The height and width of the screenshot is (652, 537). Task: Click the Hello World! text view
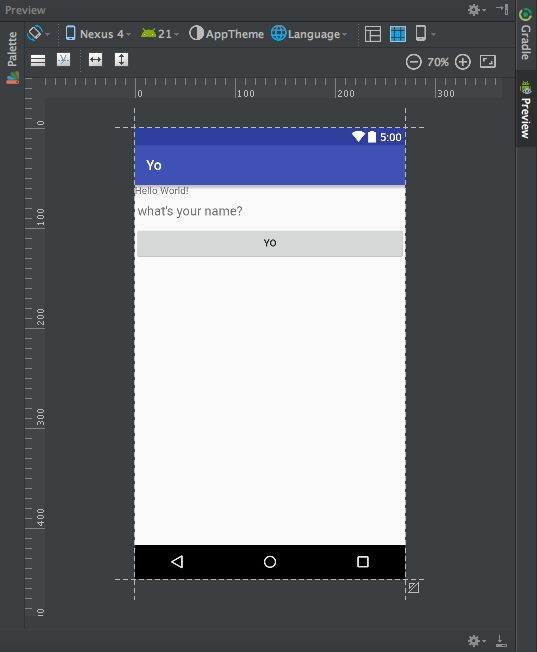[x=161, y=190]
